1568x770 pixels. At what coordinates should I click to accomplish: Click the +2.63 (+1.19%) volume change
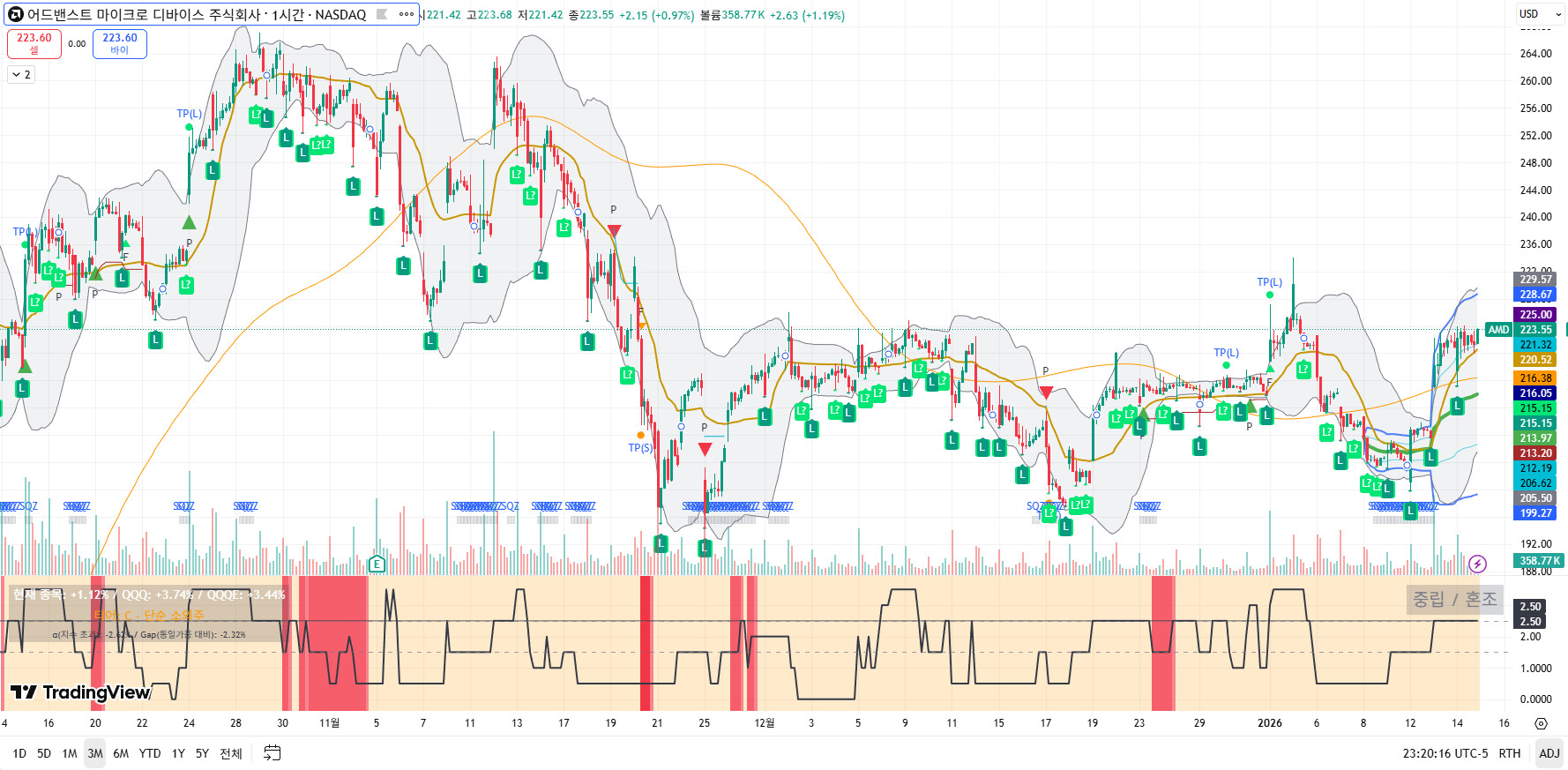[x=807, y=15]
